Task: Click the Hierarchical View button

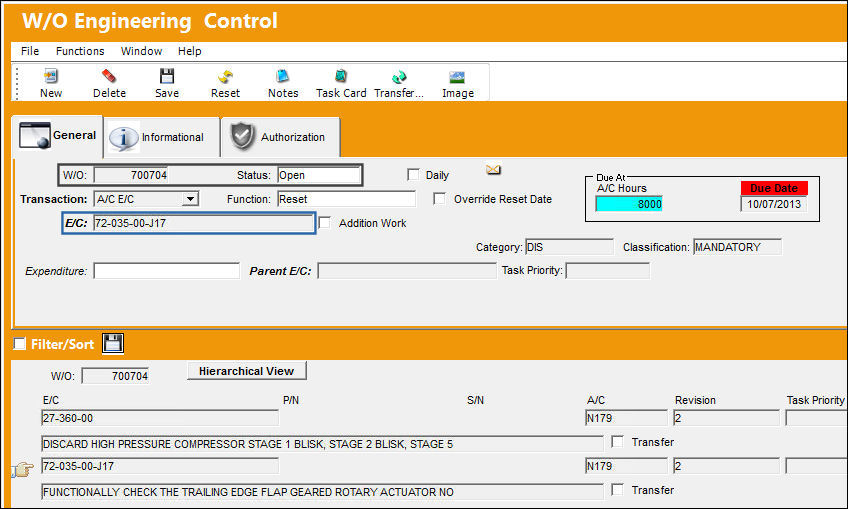Action: click(247, 371)
